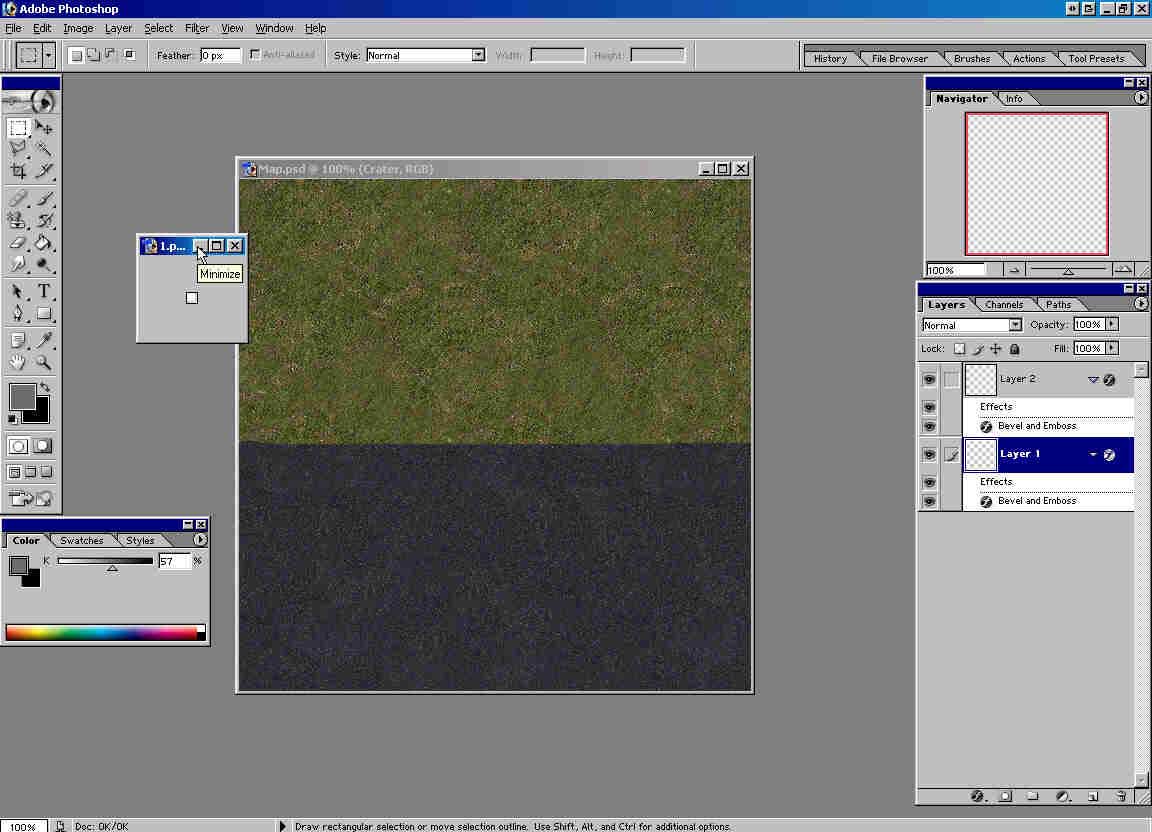The image size is (1152, 832).
Task: Activate the Zoom tool in toolbox
Action: click(x=44, y=363)
